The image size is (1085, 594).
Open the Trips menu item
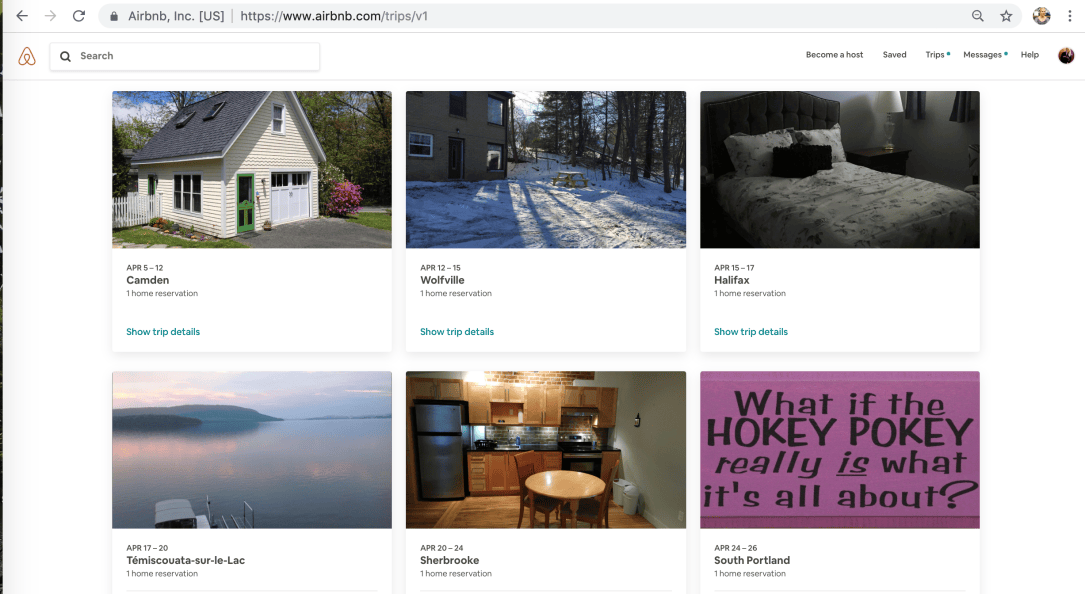pyautogui.click(x=936, y=55)
